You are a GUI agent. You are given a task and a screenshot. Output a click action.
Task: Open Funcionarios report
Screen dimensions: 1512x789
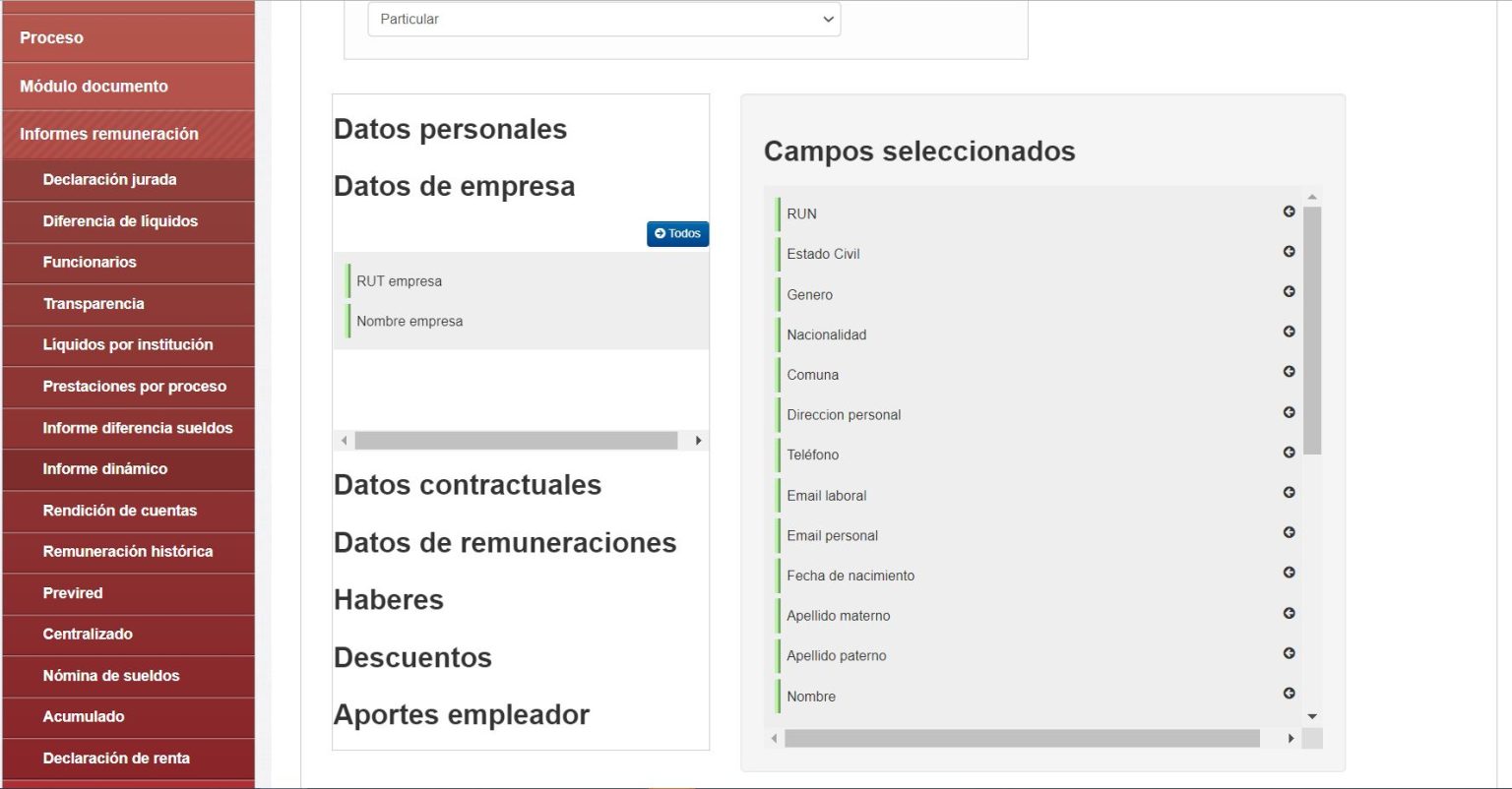coord(128,263)
